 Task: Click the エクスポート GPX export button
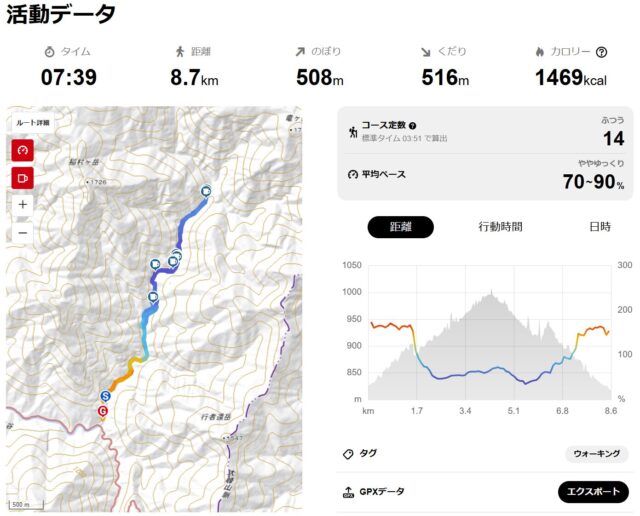pyautogui.click(x=593, y=492)
